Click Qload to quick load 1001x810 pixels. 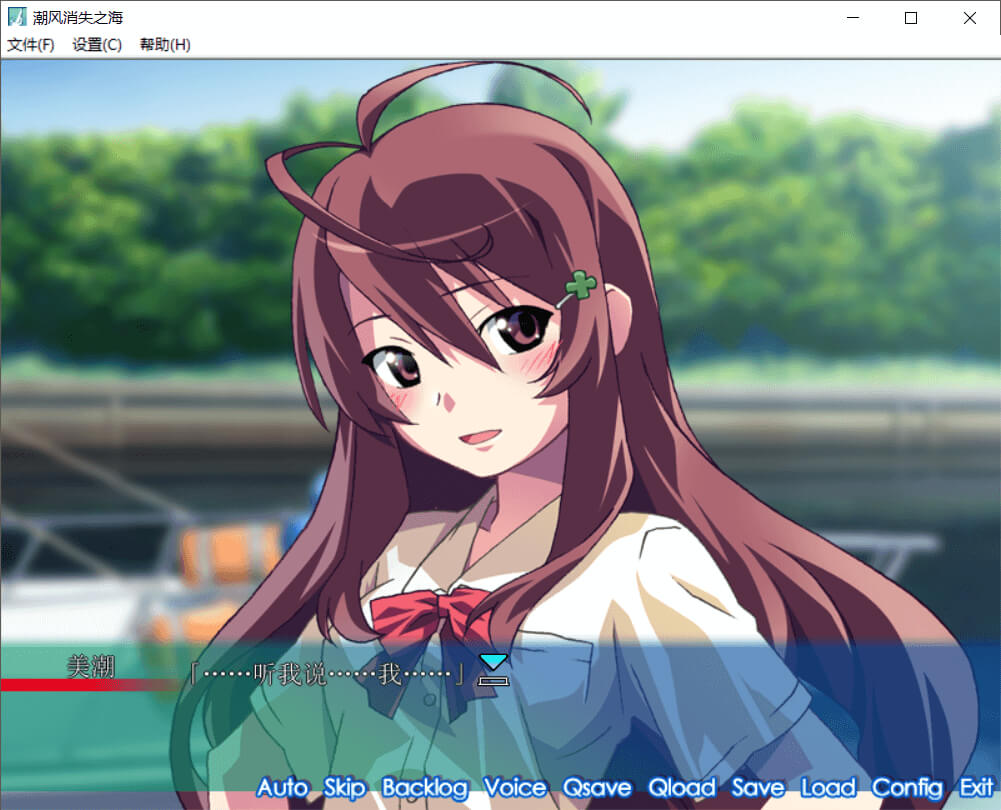click(x=682, y=787)
